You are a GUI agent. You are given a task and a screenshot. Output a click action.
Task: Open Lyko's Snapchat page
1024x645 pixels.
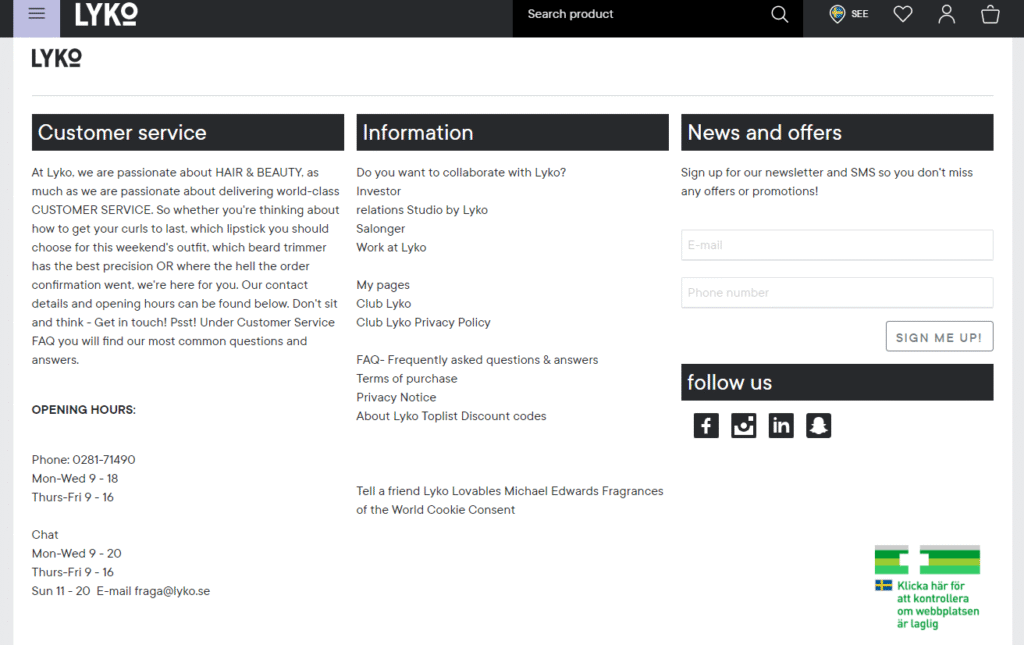point(818,426)
